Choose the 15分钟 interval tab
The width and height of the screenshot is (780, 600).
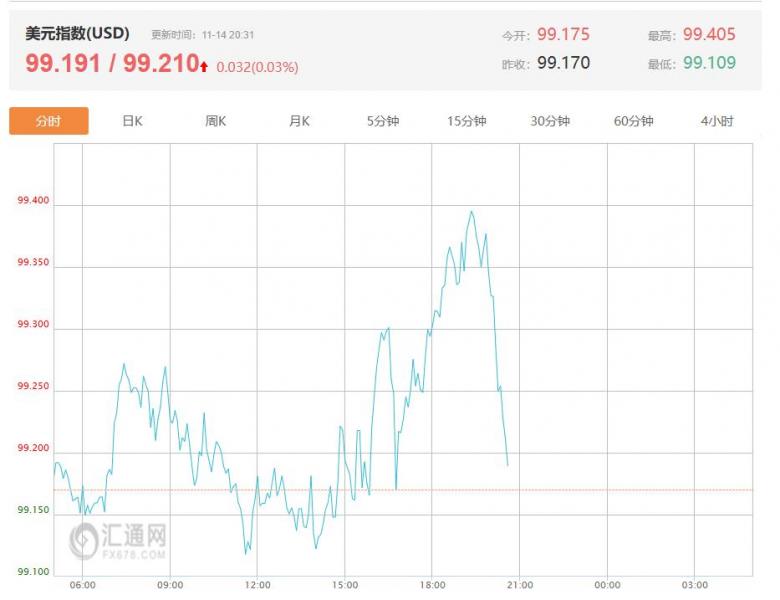[467, 121]
